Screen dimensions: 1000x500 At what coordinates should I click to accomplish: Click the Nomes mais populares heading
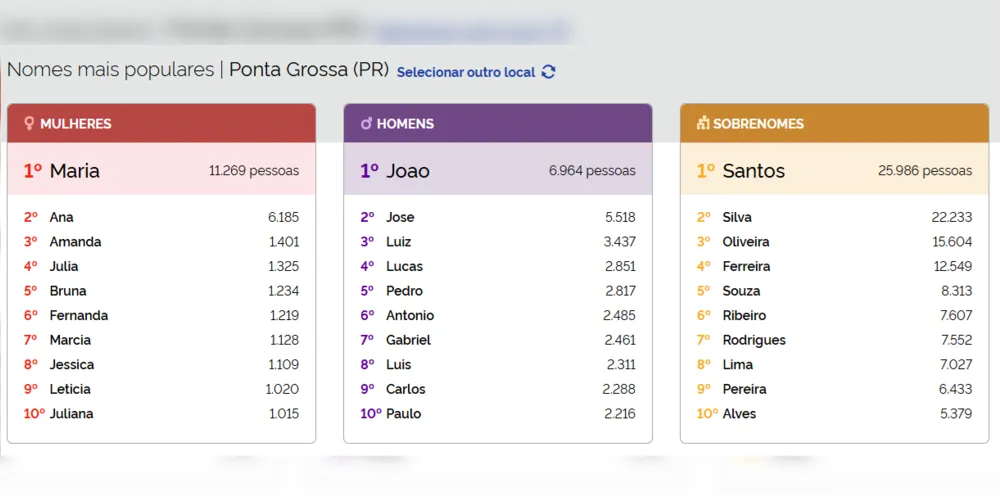tap(110, 70)
